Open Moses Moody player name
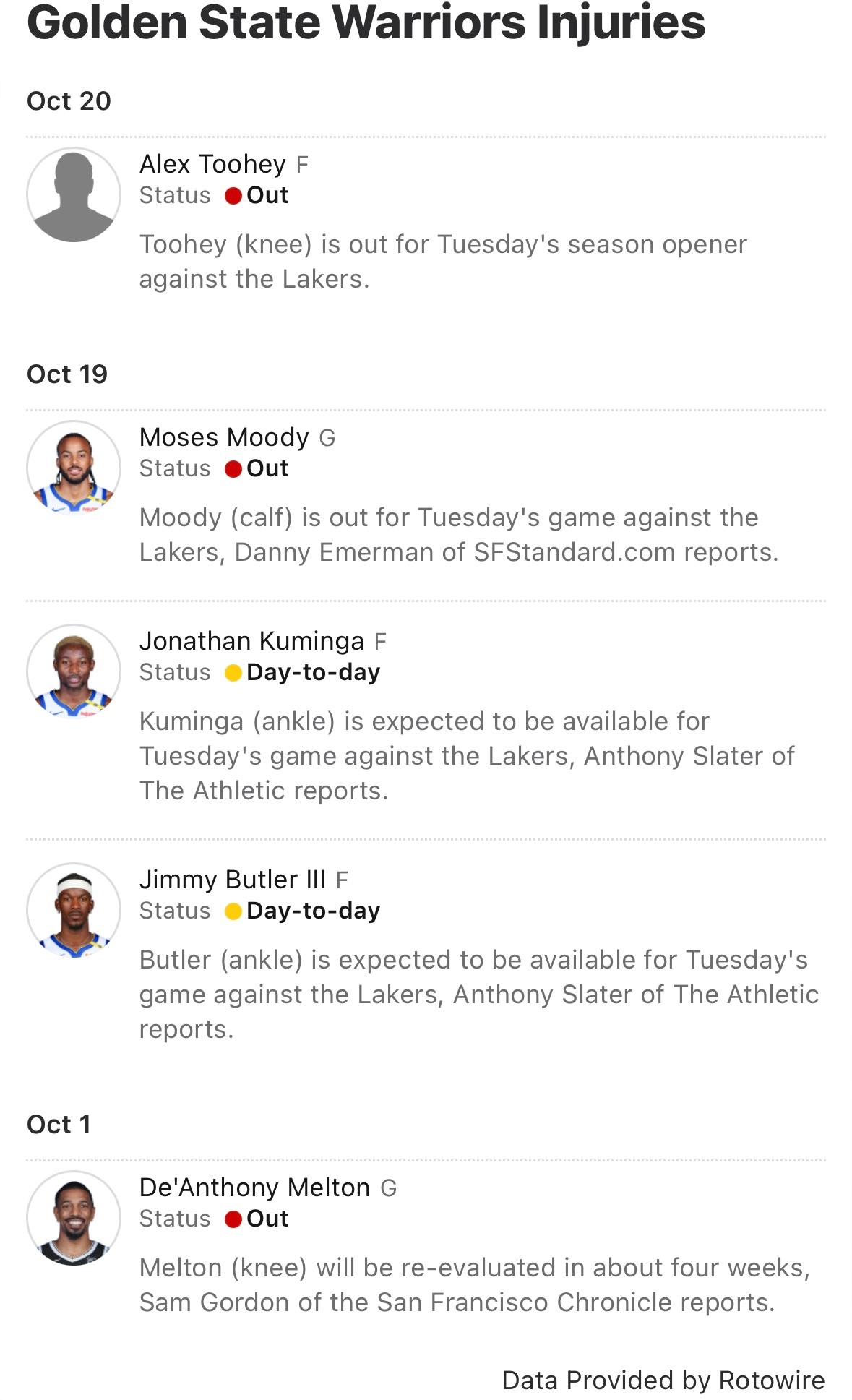The width and height of the screenshot is (852, 1400). tap(224, 437)
